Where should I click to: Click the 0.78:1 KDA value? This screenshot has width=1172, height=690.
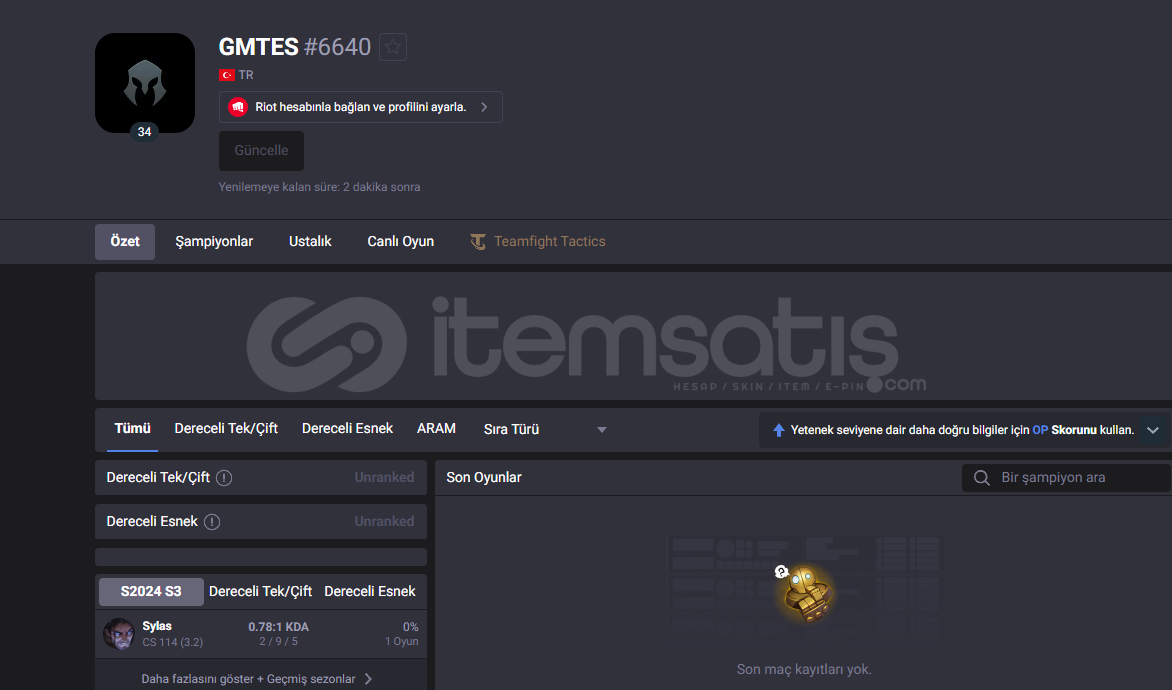coord(278,626)
